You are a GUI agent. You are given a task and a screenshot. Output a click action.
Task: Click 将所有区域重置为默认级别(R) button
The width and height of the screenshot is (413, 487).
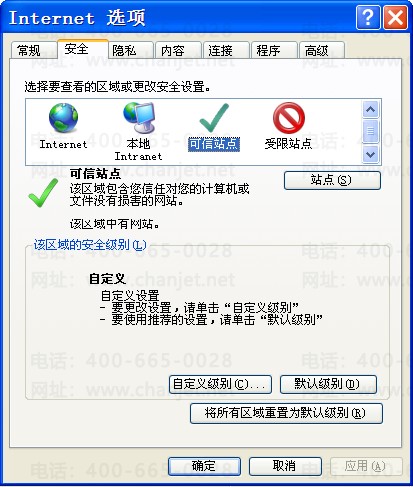[286, 413]
